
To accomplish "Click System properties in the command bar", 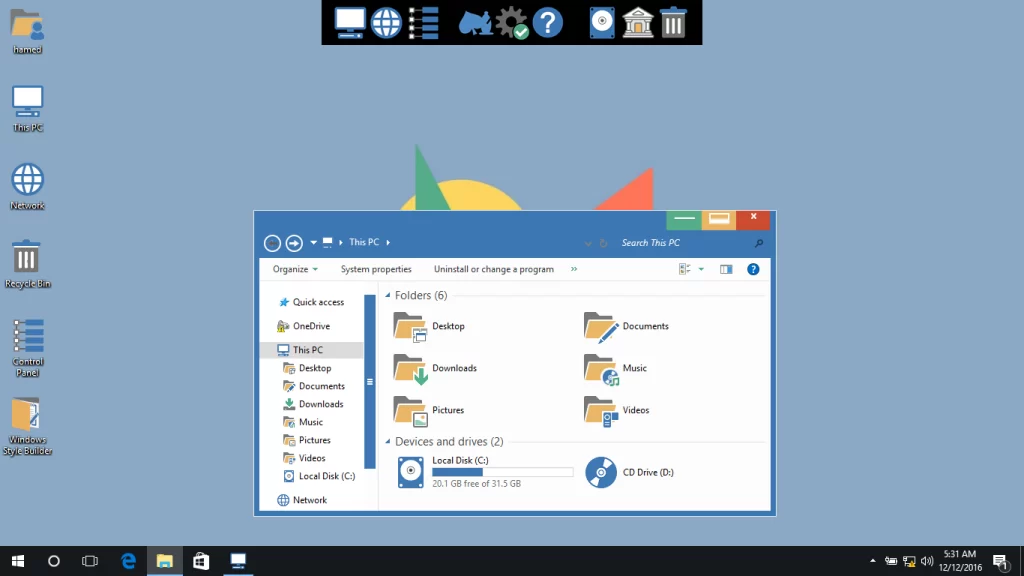I will (x=376, y=269).
